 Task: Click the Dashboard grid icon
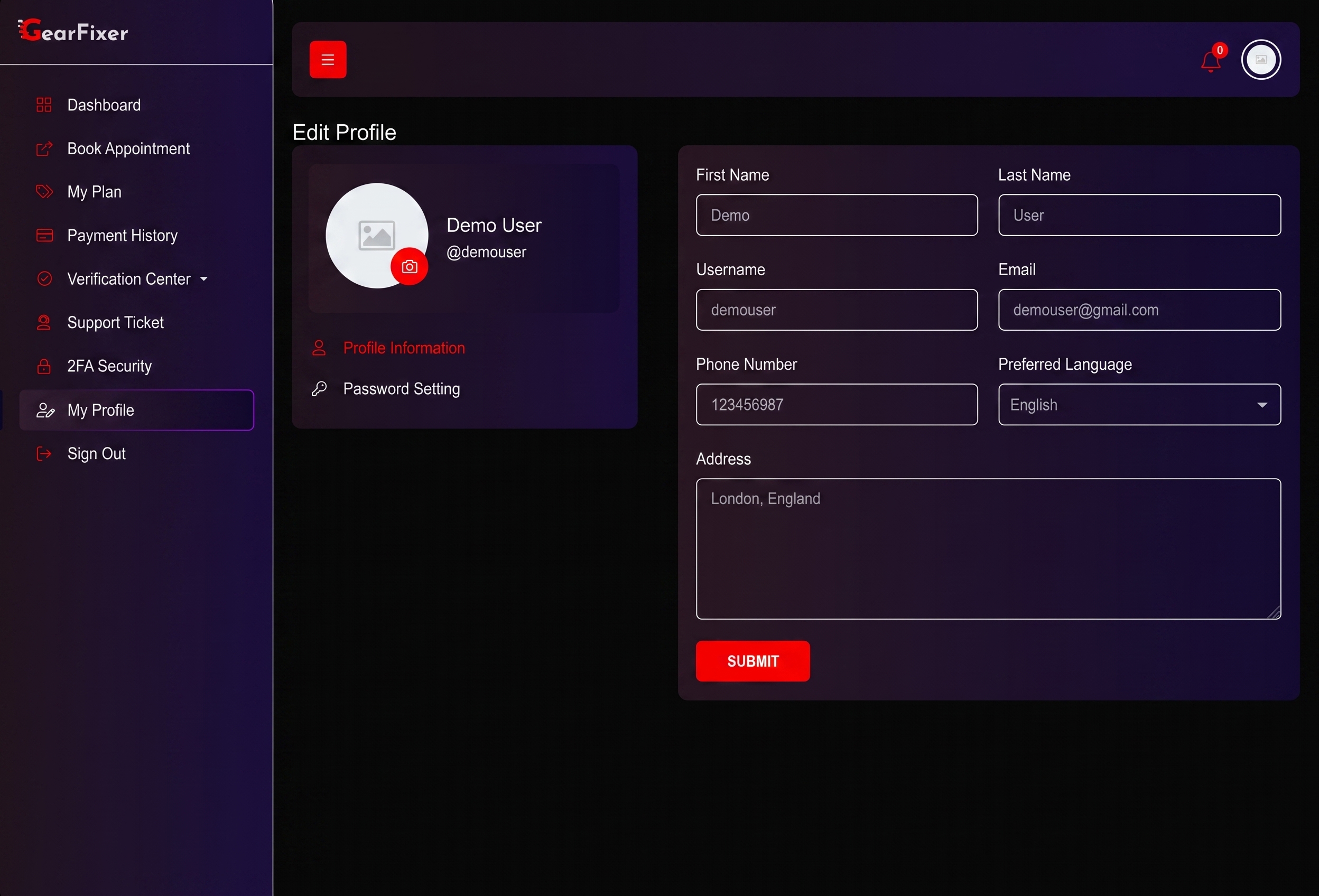(x=44, y=105)
